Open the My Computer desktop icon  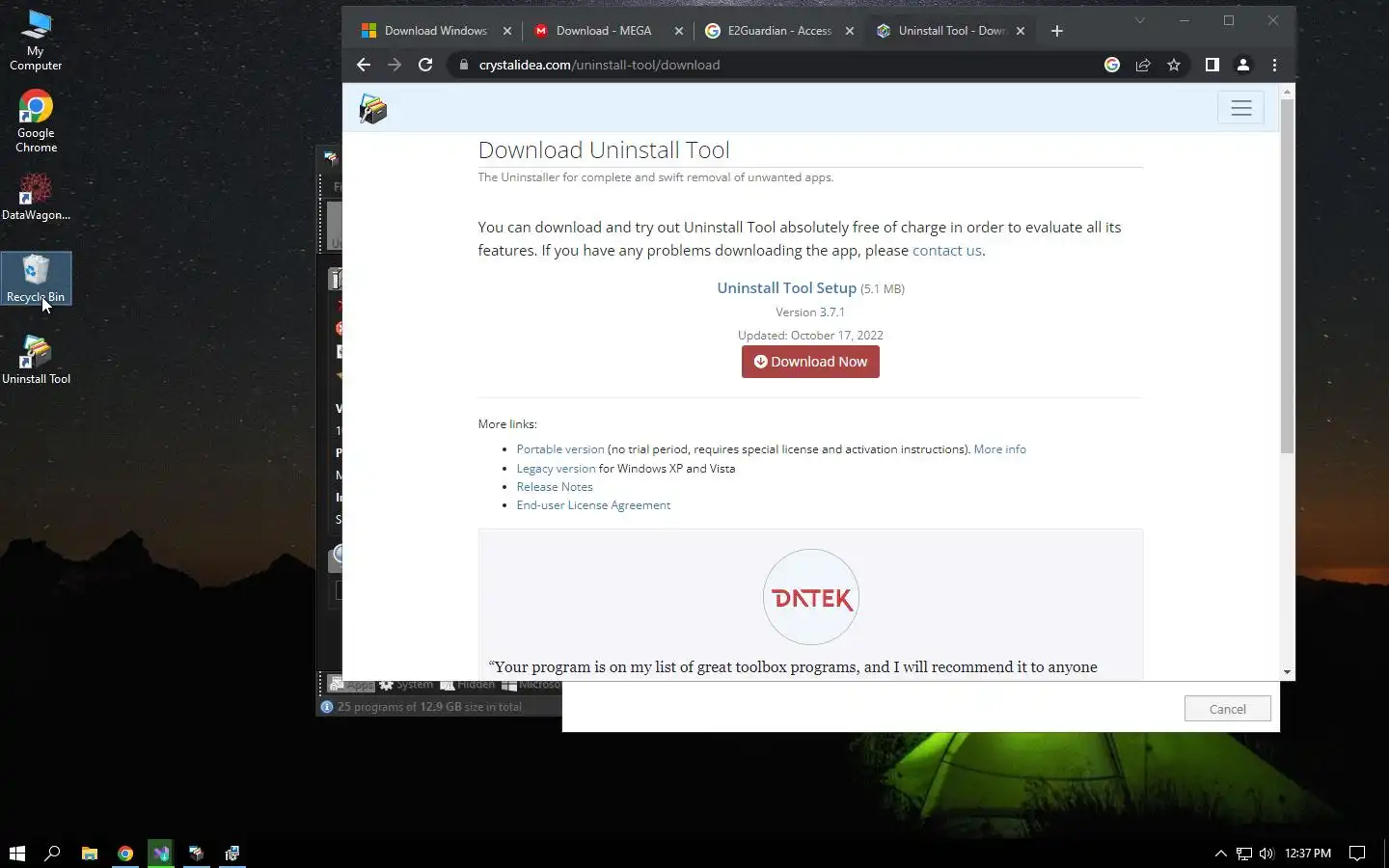pyautogui.click(x=36, y=41)
